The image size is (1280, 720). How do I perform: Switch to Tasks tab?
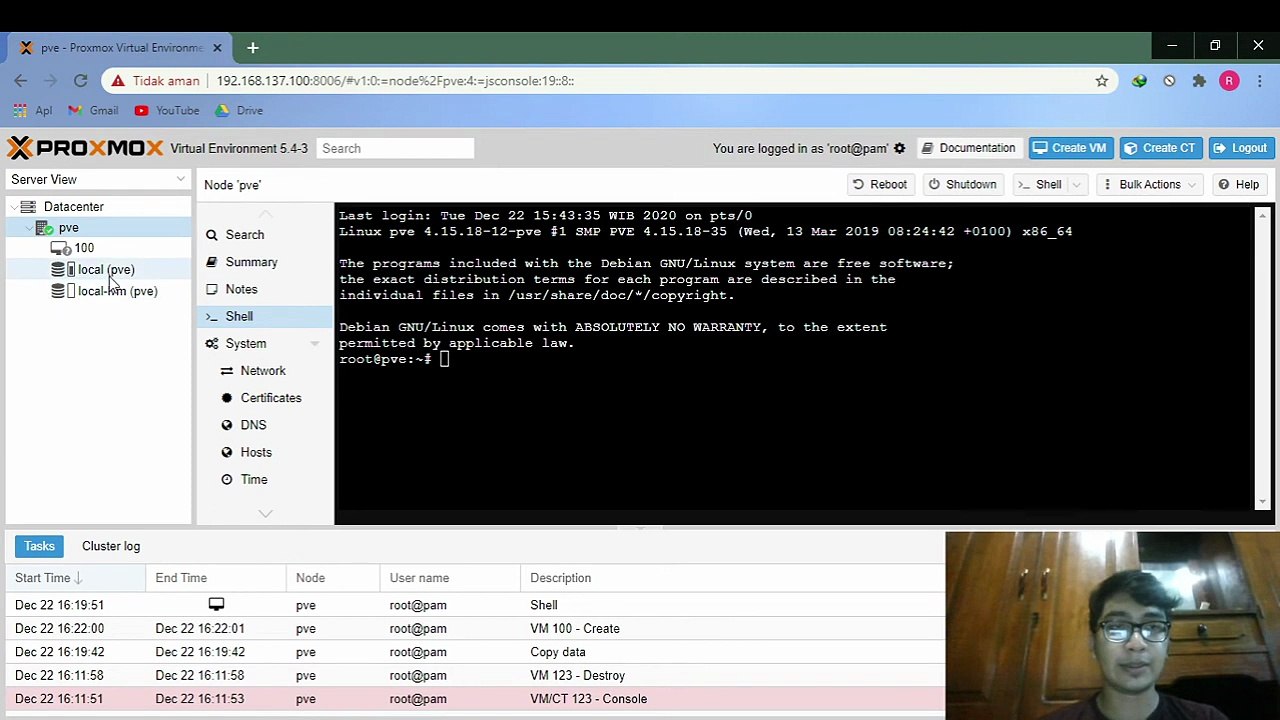pos(39,546)
